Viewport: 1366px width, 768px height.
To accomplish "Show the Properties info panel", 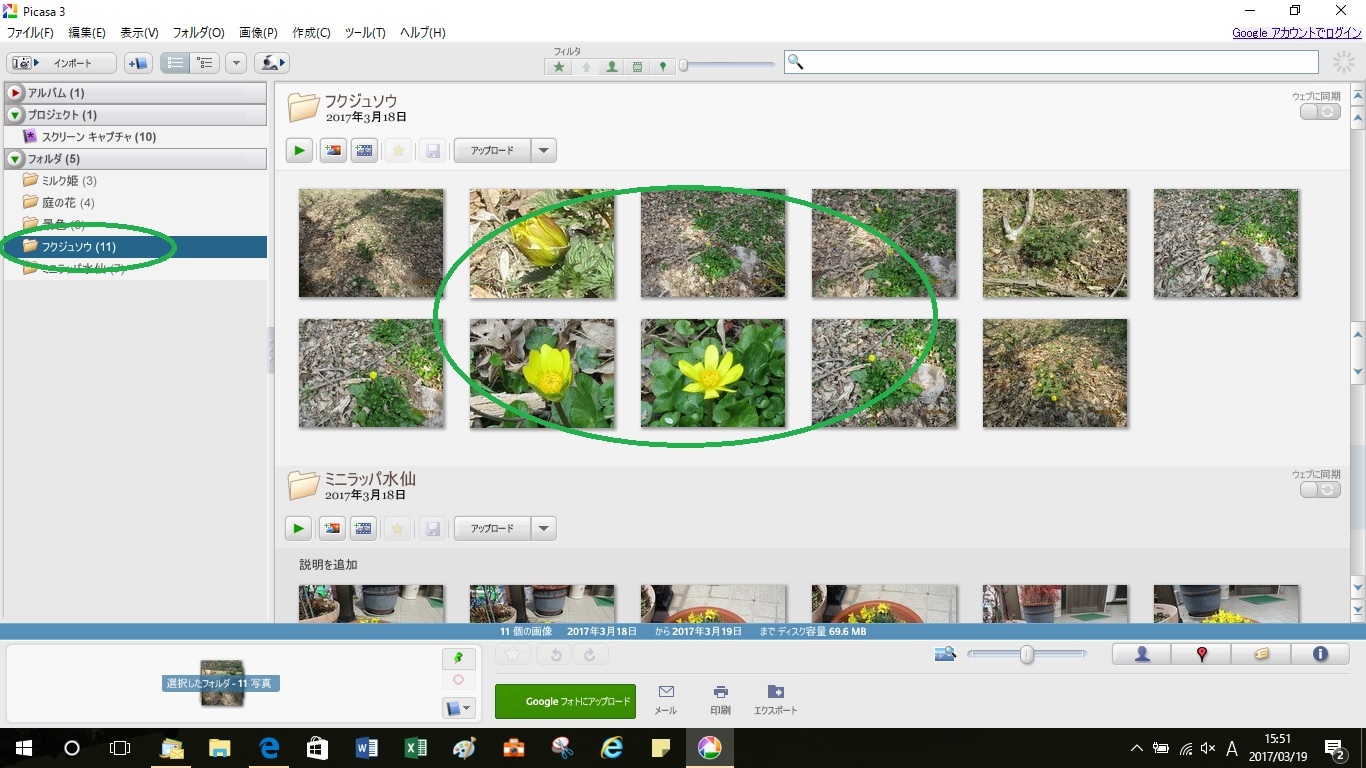I will click(x=1320, y=654).
